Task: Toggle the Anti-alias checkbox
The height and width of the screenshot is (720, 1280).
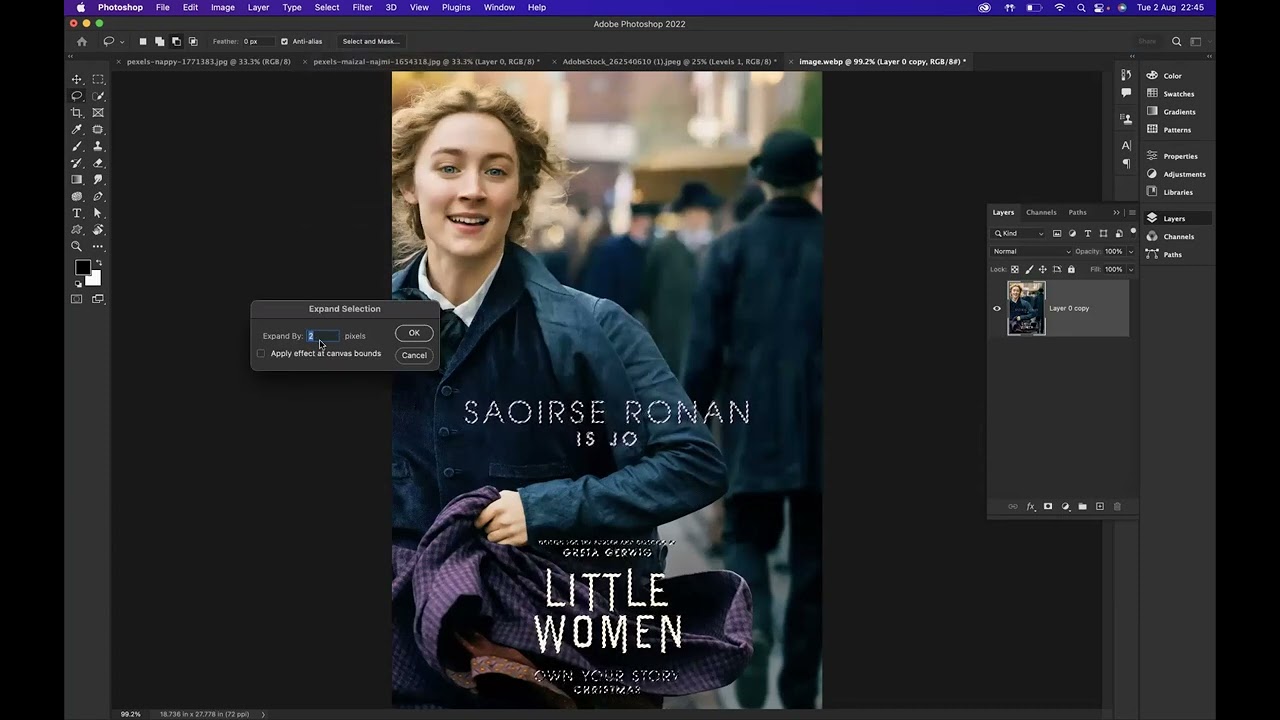Action: click(x=284, y=42)
